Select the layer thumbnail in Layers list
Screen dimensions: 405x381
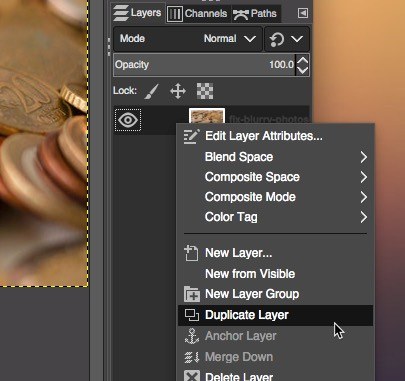(x=207, y=116)
